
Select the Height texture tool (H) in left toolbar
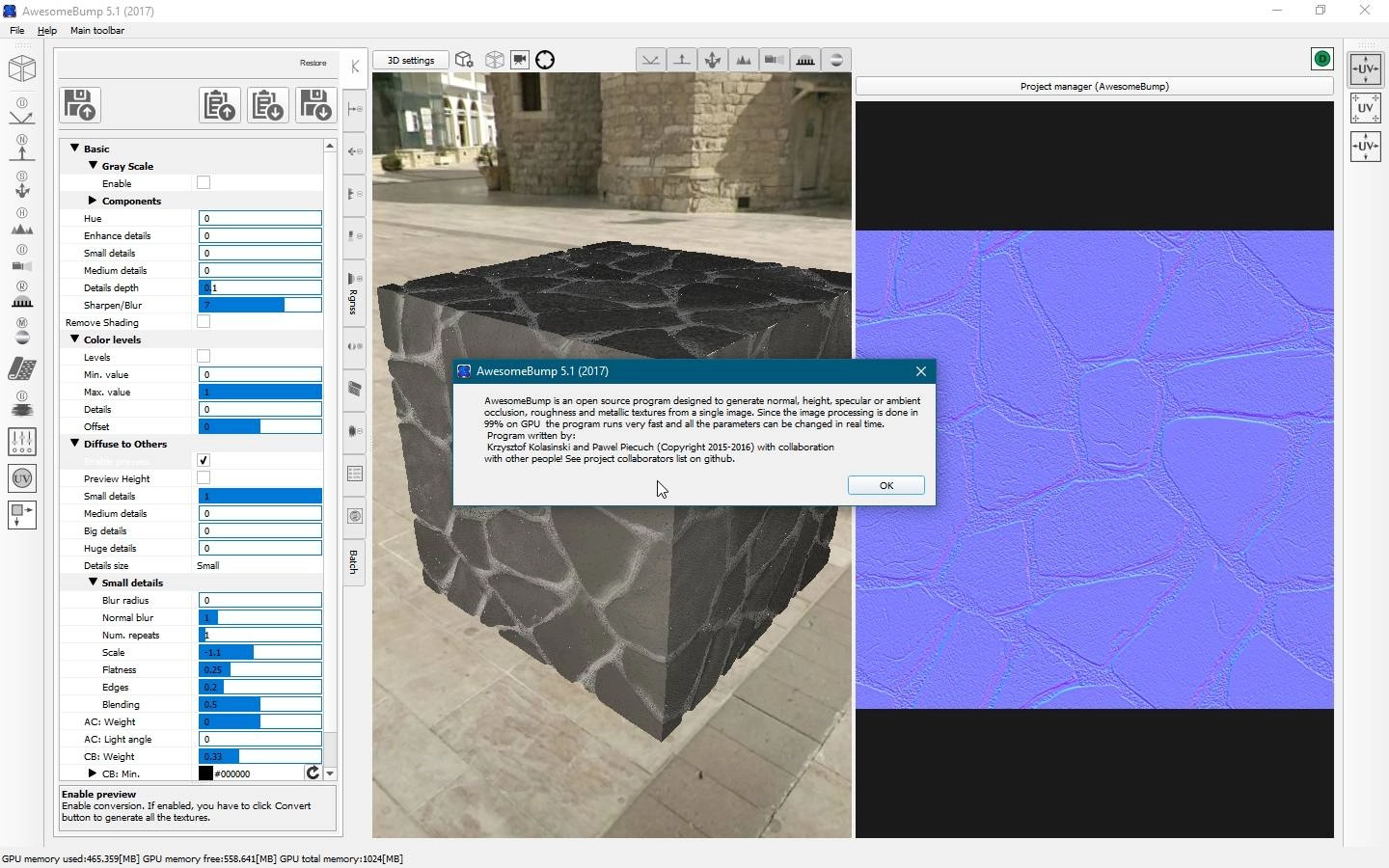click(x=21, y=222)
